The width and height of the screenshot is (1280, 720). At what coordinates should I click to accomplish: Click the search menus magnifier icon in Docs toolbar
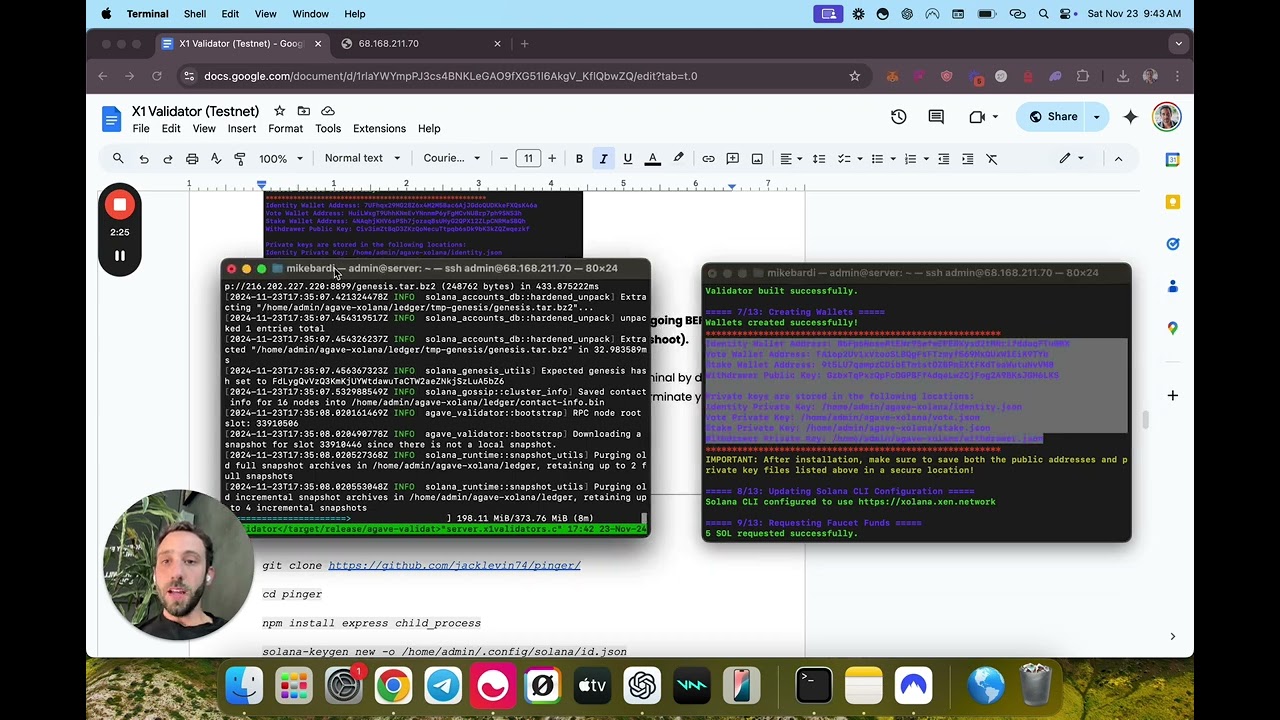click(x=118, y=158)
